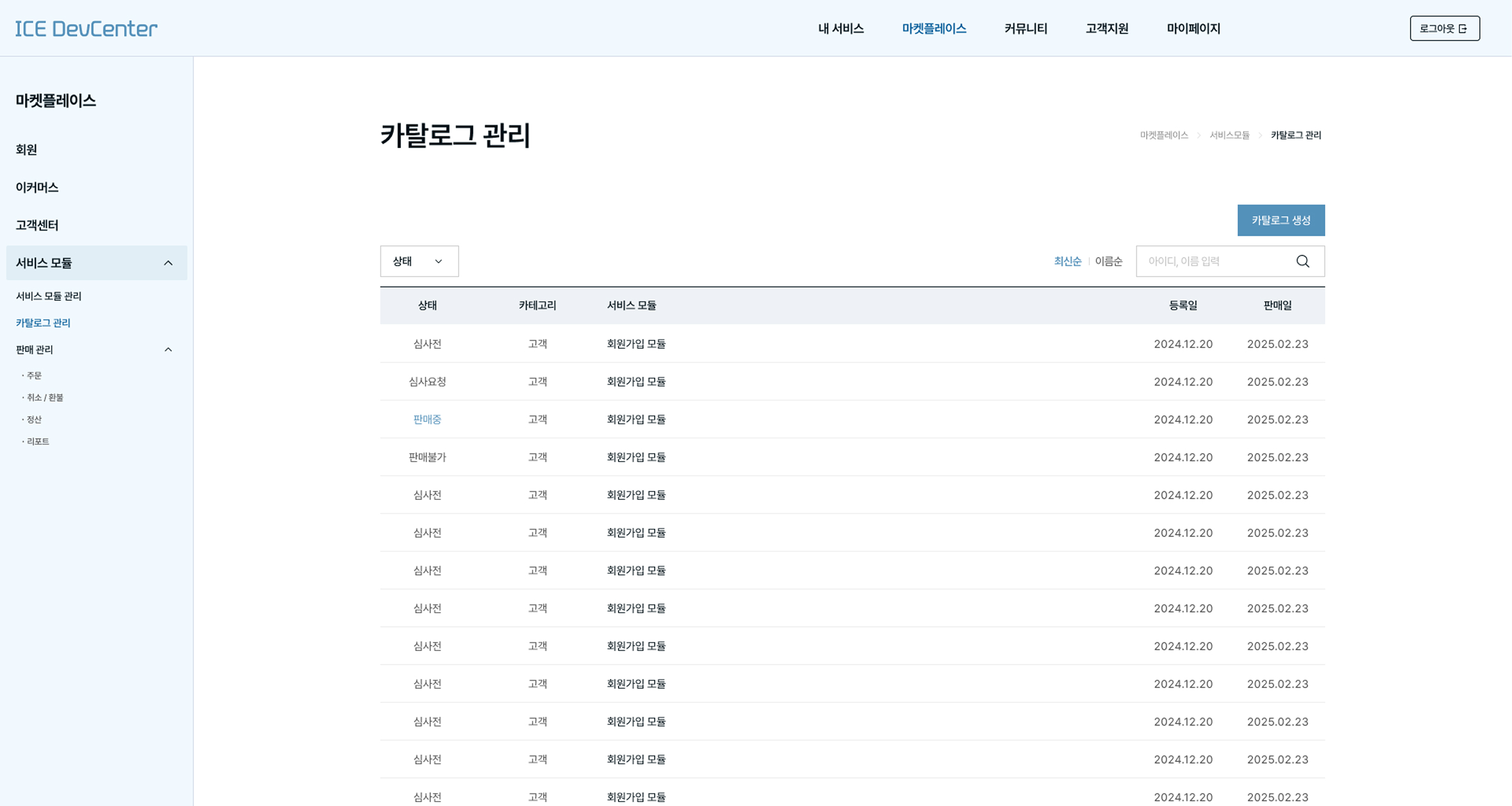The height and width of the screenshot is (806, 1512).
Task: Collapse 서비스 모듈 using its chevron icon
Action: (169, 263)
